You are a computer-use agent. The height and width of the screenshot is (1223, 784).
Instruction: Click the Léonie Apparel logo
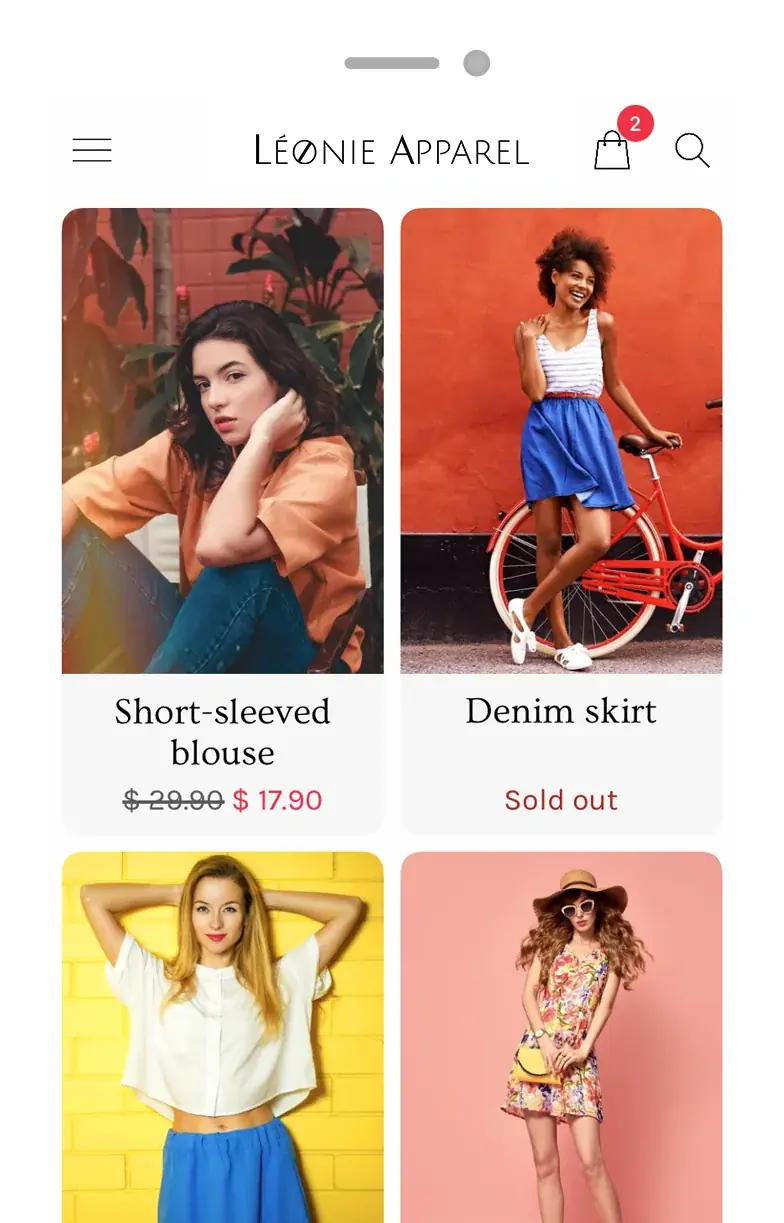pos(391,151)
